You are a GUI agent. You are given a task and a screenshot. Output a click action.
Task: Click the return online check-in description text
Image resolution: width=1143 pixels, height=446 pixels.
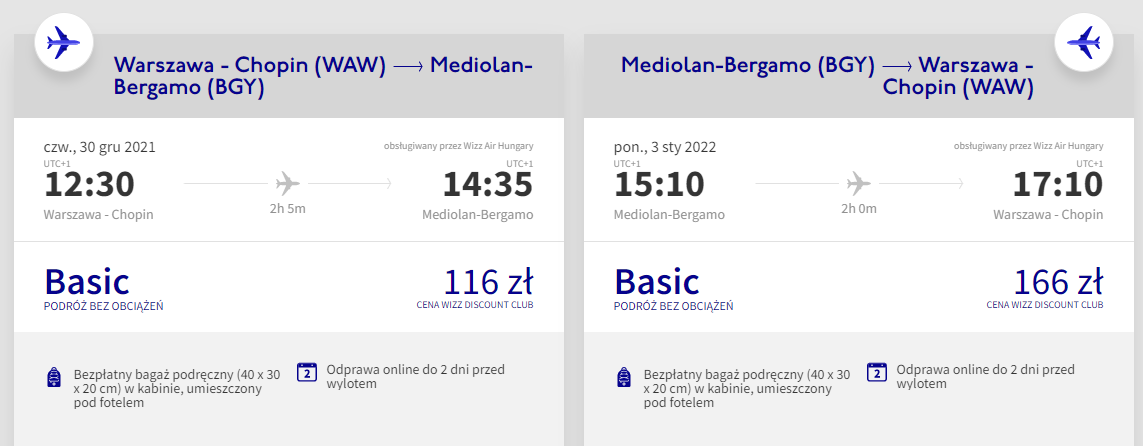985,376
